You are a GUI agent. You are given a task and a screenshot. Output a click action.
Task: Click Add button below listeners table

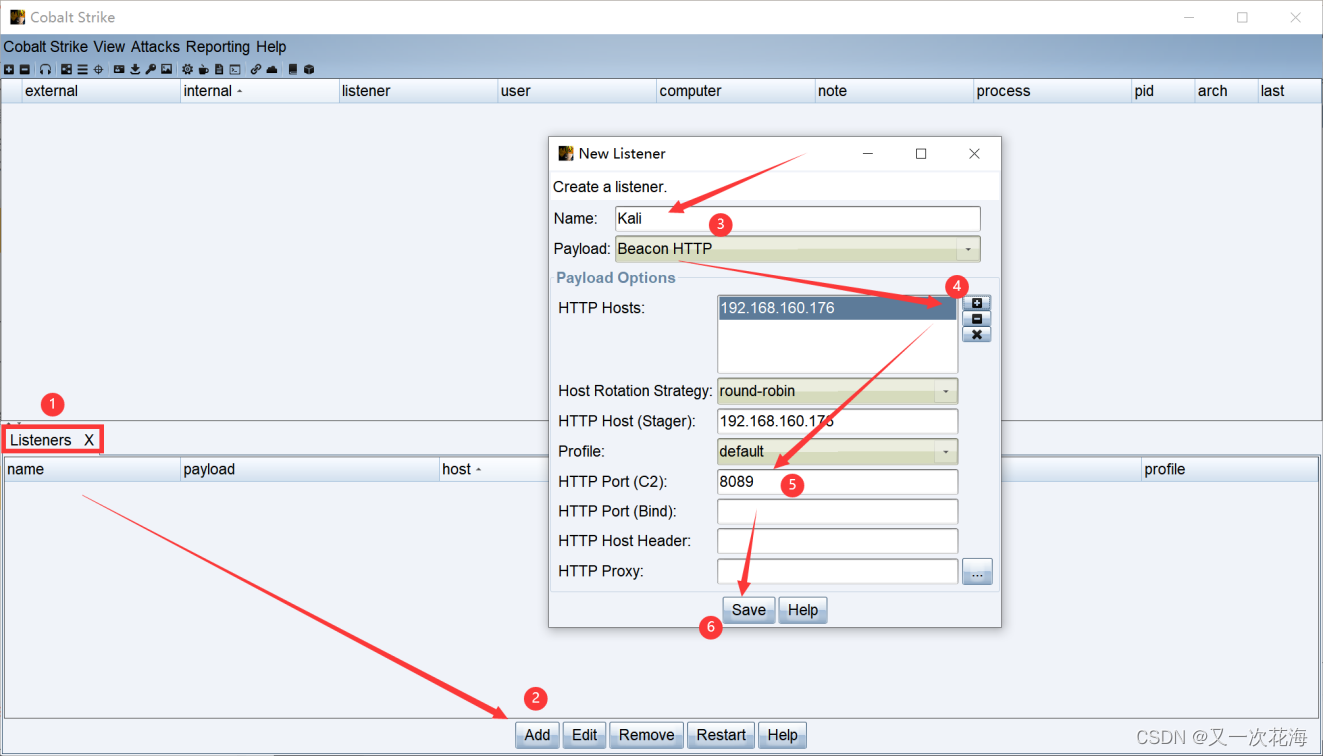click(538, 735)
